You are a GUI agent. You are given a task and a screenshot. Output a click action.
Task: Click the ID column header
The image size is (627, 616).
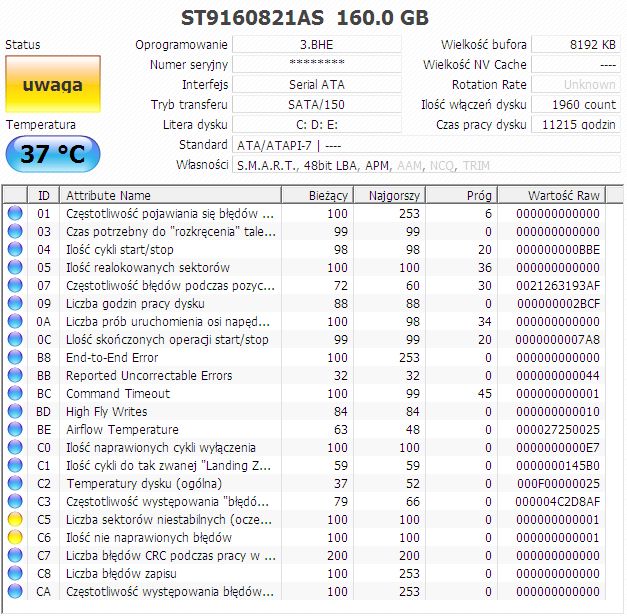44,195
